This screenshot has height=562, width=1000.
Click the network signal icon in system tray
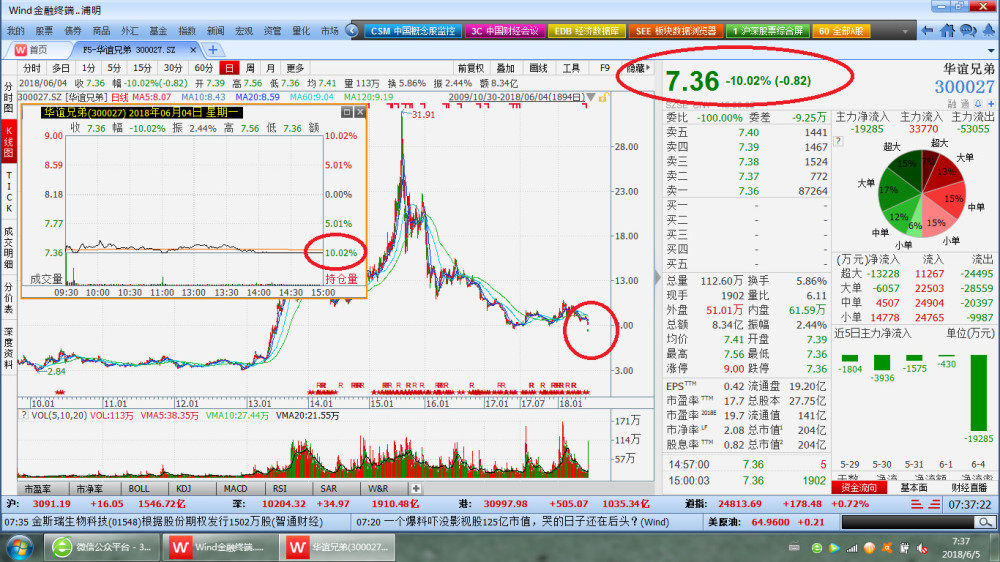tap(851, 547)
